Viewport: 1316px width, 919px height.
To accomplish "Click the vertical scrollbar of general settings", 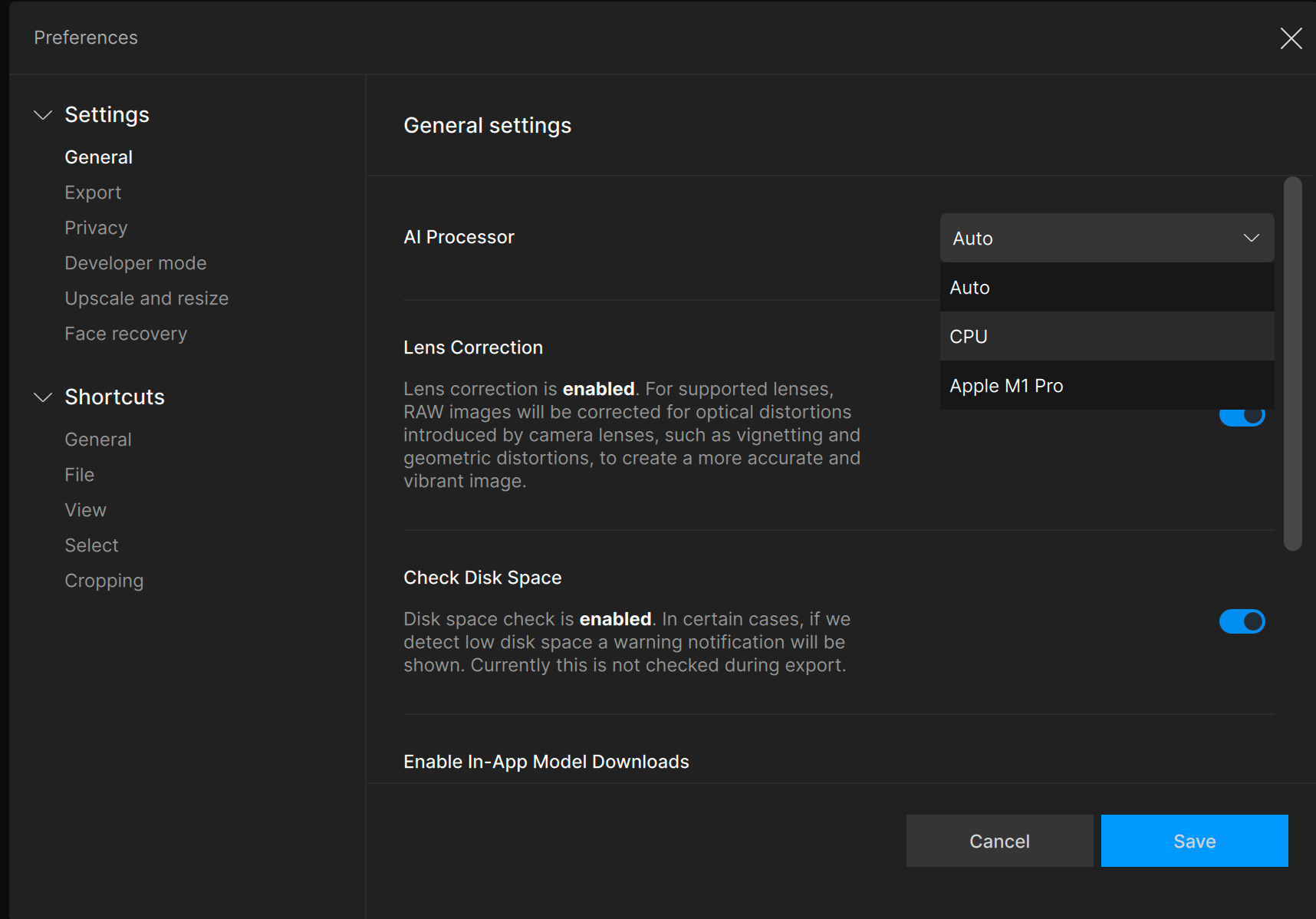I will click(x=1292, y=364).
